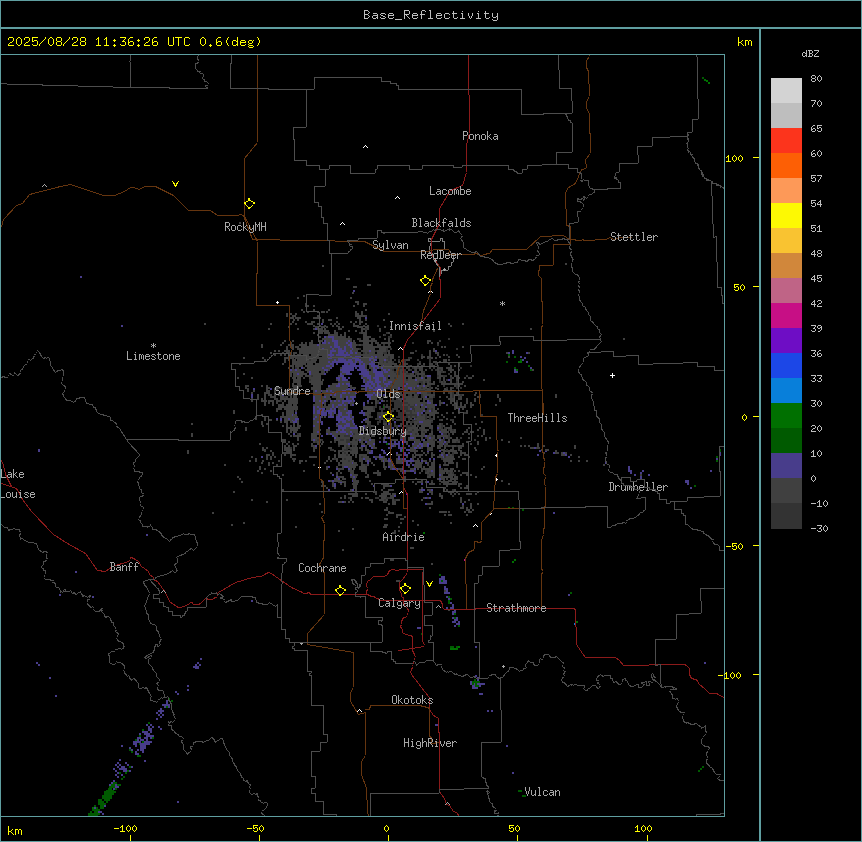The height and width of the screenshot is (842, 862).
Task: Click the Sylvan label on the map
Action: [390, 245]
